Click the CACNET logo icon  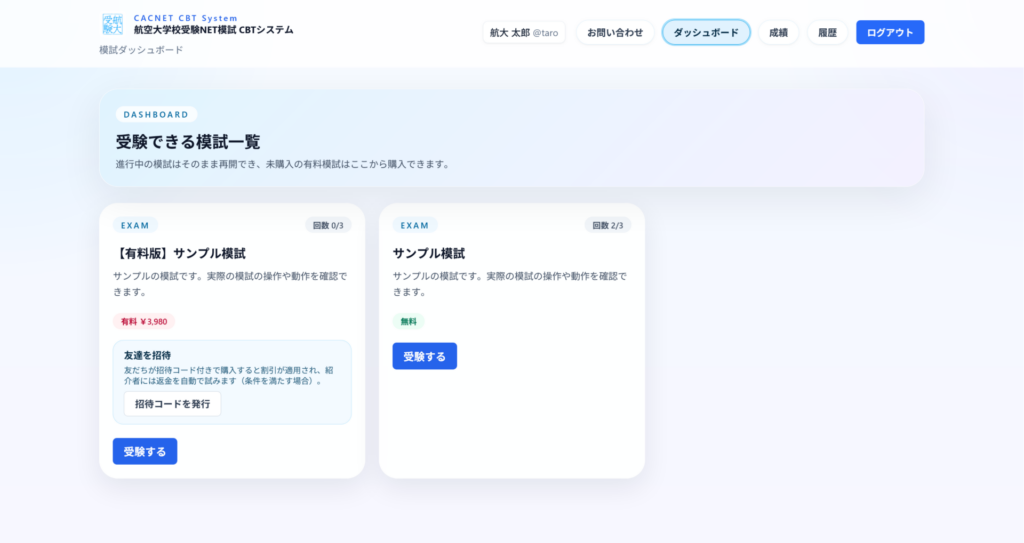(x=113, y=24)
